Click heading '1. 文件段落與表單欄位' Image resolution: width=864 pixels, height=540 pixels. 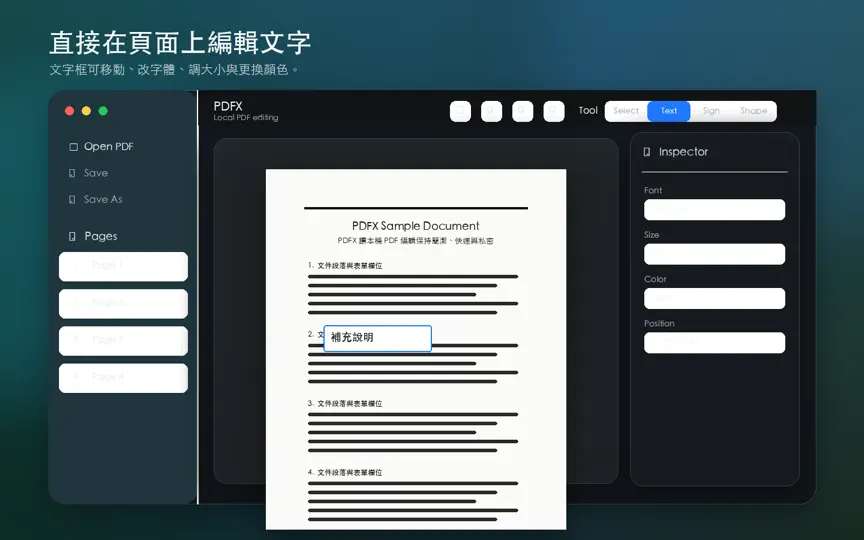345,266
